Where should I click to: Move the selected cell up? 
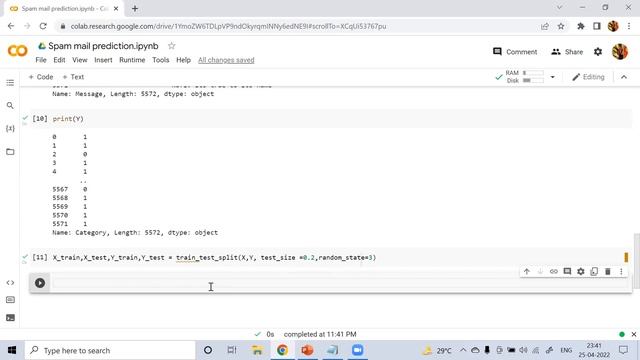coord(527,271)
